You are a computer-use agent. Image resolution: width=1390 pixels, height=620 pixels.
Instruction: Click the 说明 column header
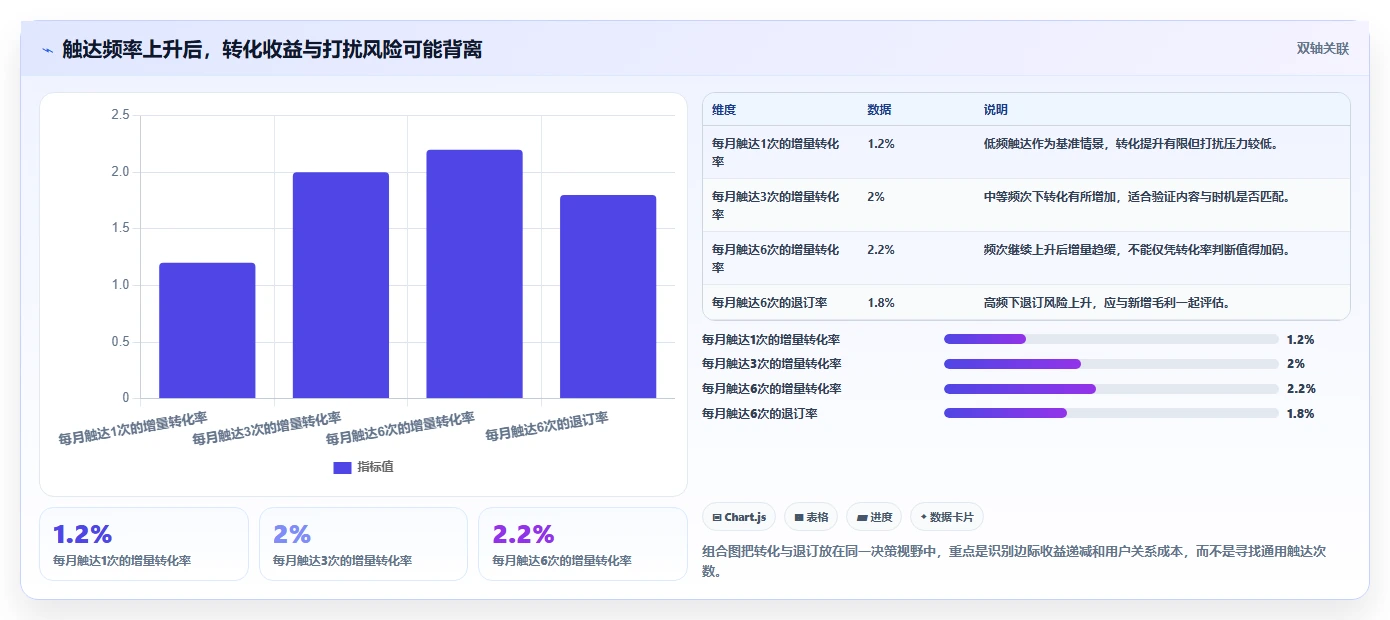click(x=996, y=110)
